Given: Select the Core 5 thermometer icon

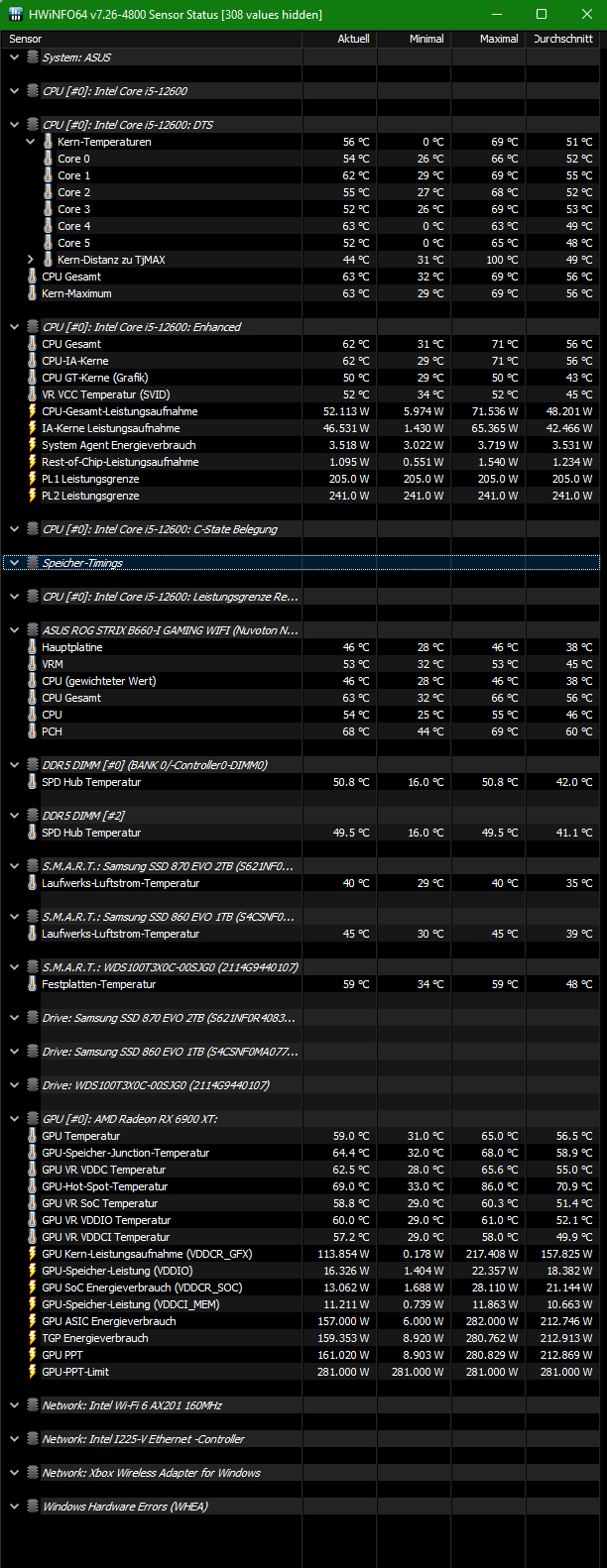Looking at the screenshot, I should [x=49, y=243].
